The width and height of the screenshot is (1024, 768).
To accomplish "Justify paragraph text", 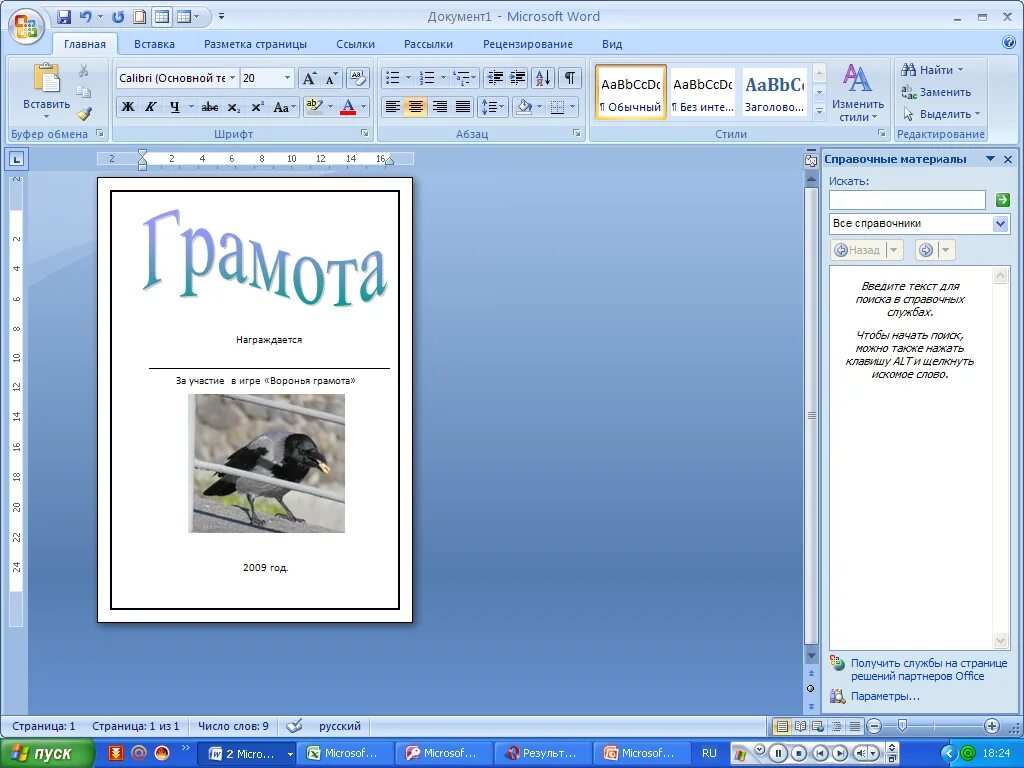I will [x=463, y=106].
